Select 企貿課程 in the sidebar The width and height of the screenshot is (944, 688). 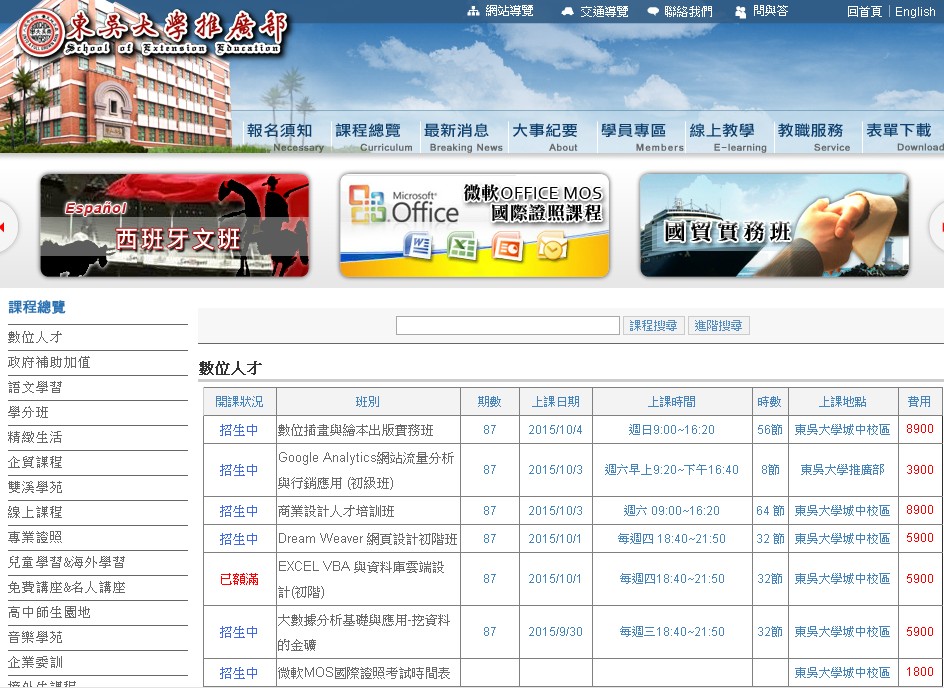pos(35,462)
